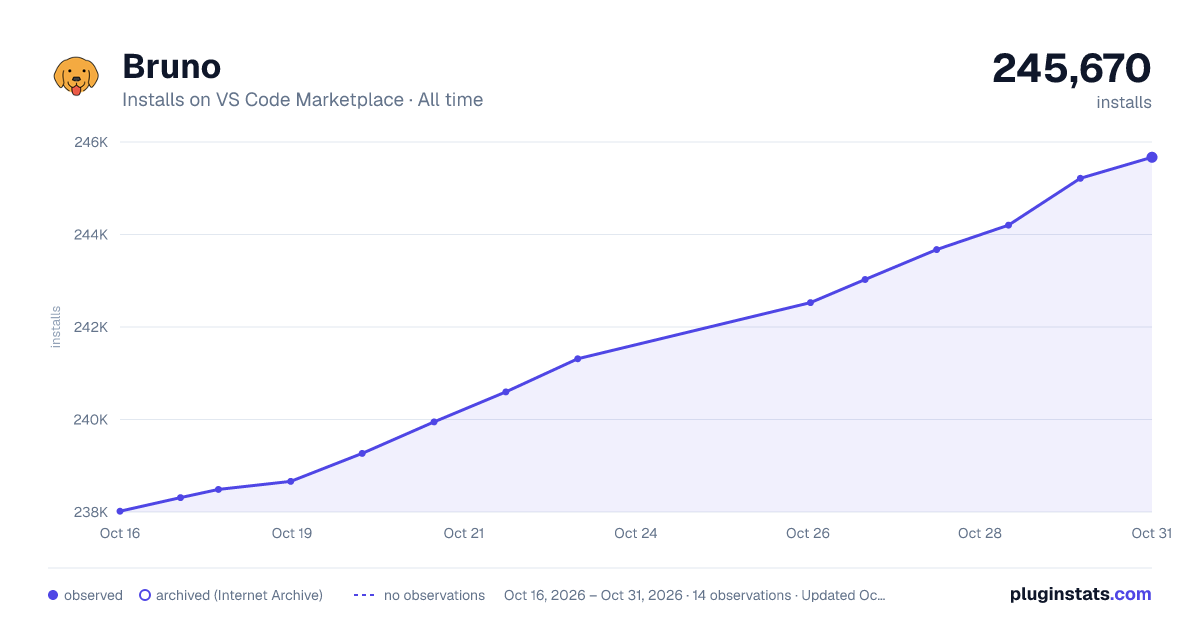Image resolution: width=1200 pixels, height=630 pixels.
Task: Select the last data point before the Oct 24 gap
Action: [578, 358]
